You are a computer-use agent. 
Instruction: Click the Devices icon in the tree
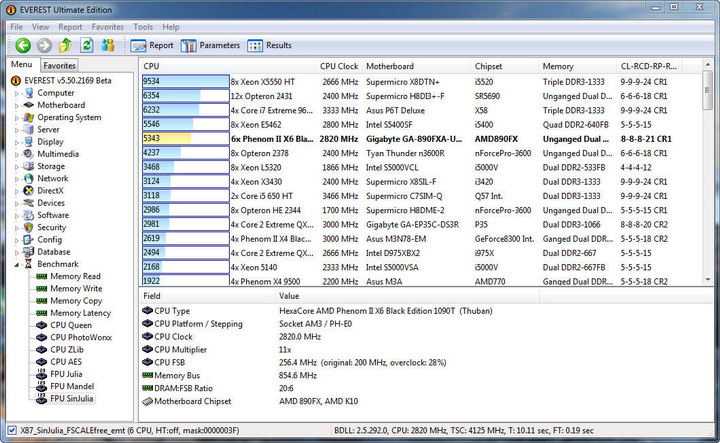(x=29, y=203)
